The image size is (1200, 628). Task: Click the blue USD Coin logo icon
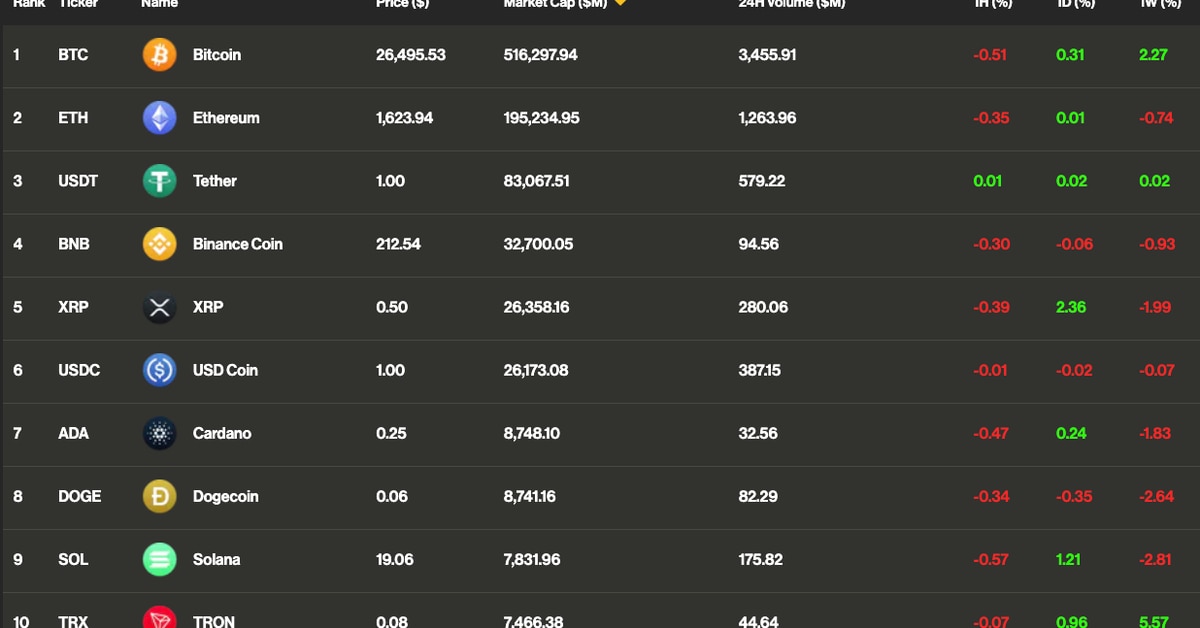pyautogui.click(x=159, y=370)
